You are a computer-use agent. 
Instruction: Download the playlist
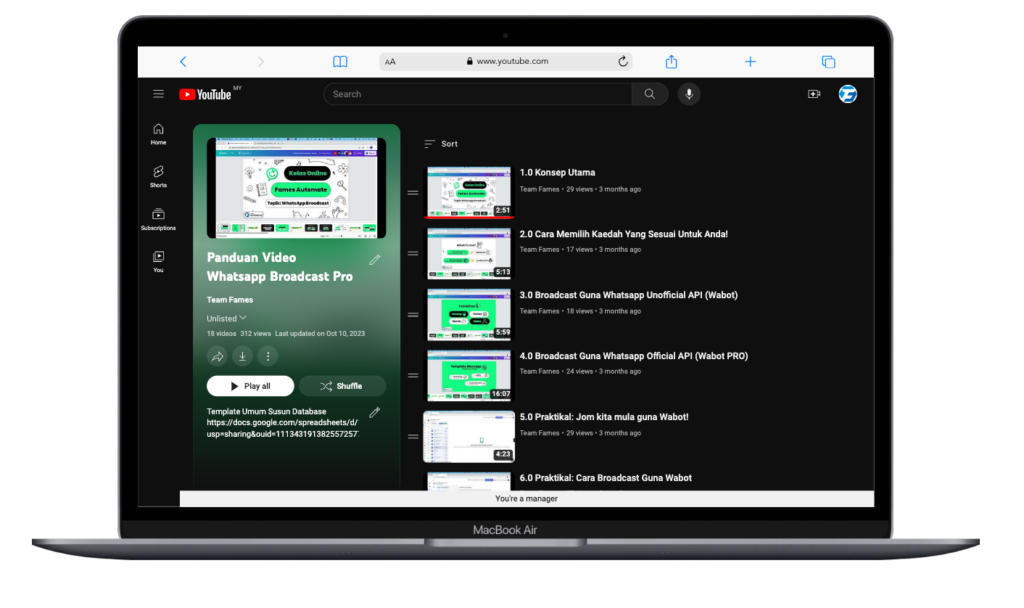click(x=242, y=356)
